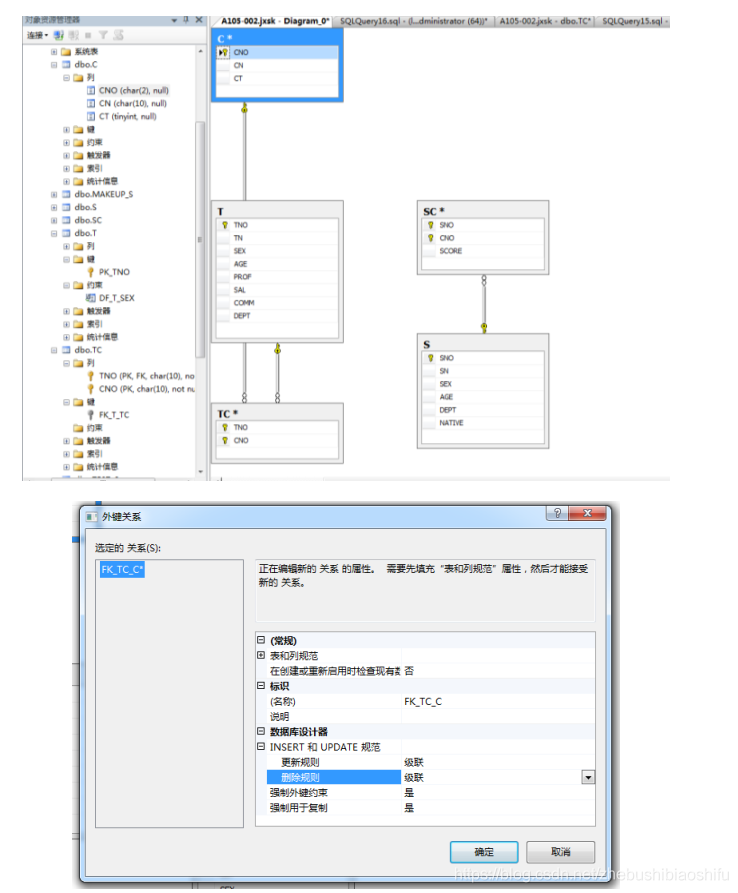Click the key icon on SNO in diagram table S
738x893 pixels.
click(x=430, y=358)
